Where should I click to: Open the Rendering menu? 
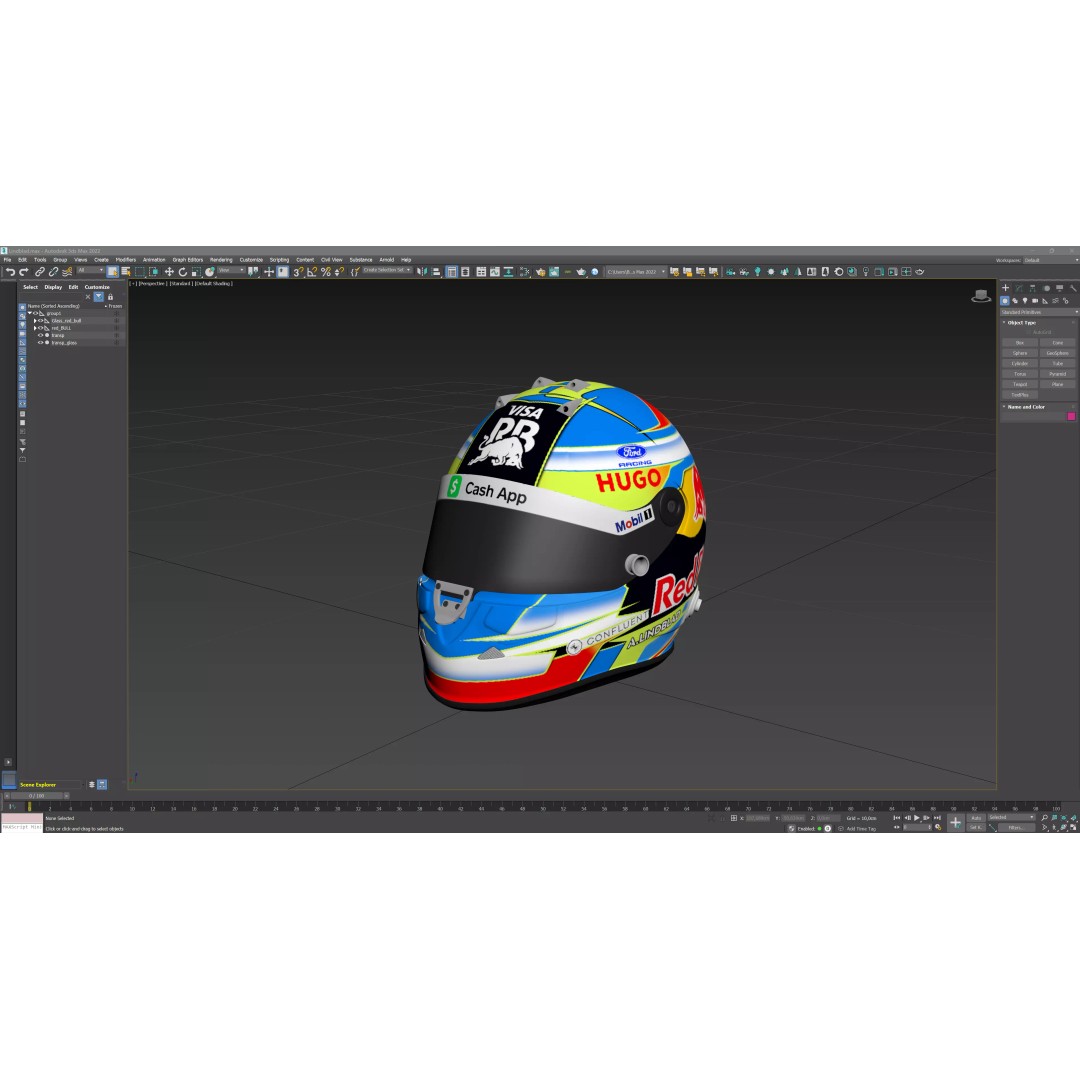221,260
